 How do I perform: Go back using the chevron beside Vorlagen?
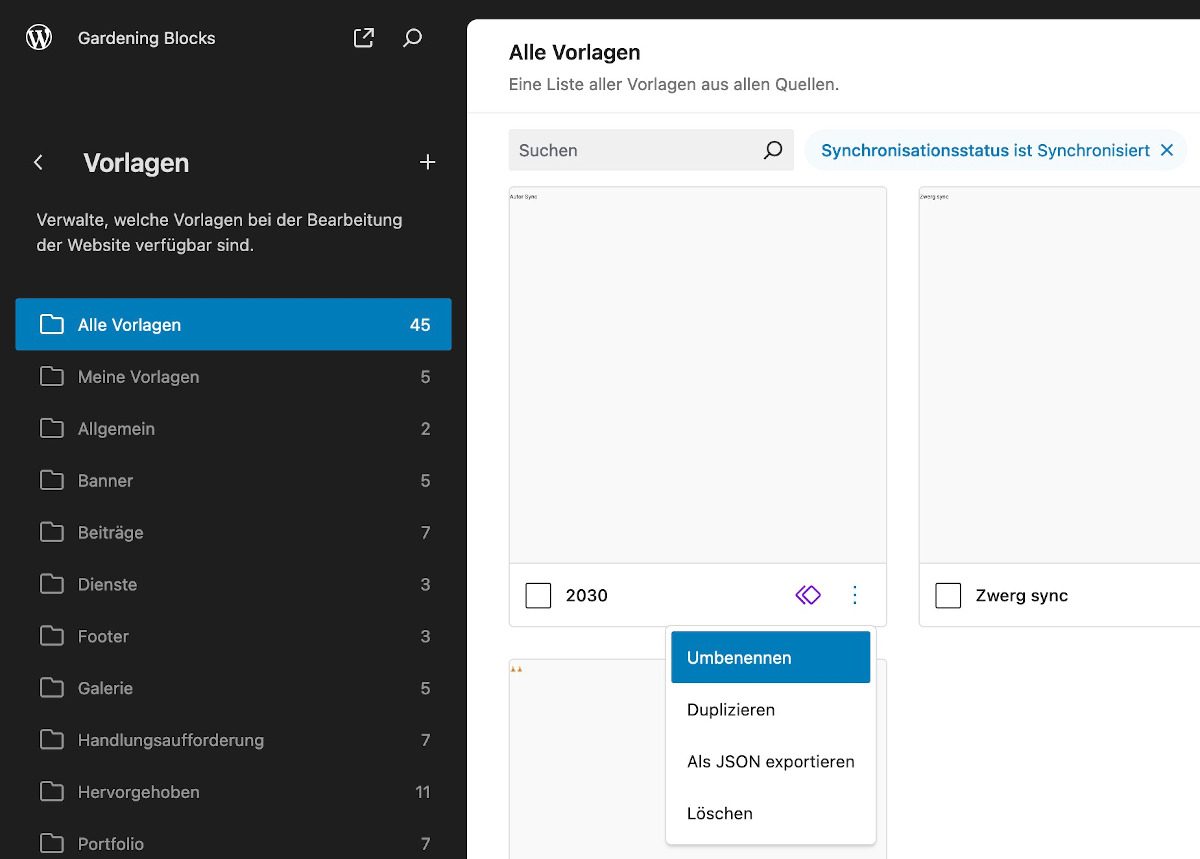[39, 162]
